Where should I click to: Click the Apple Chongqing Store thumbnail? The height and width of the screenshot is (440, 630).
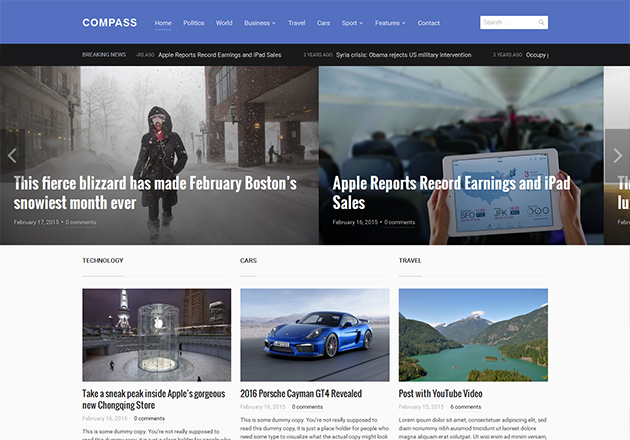click(x=157, y=335)
